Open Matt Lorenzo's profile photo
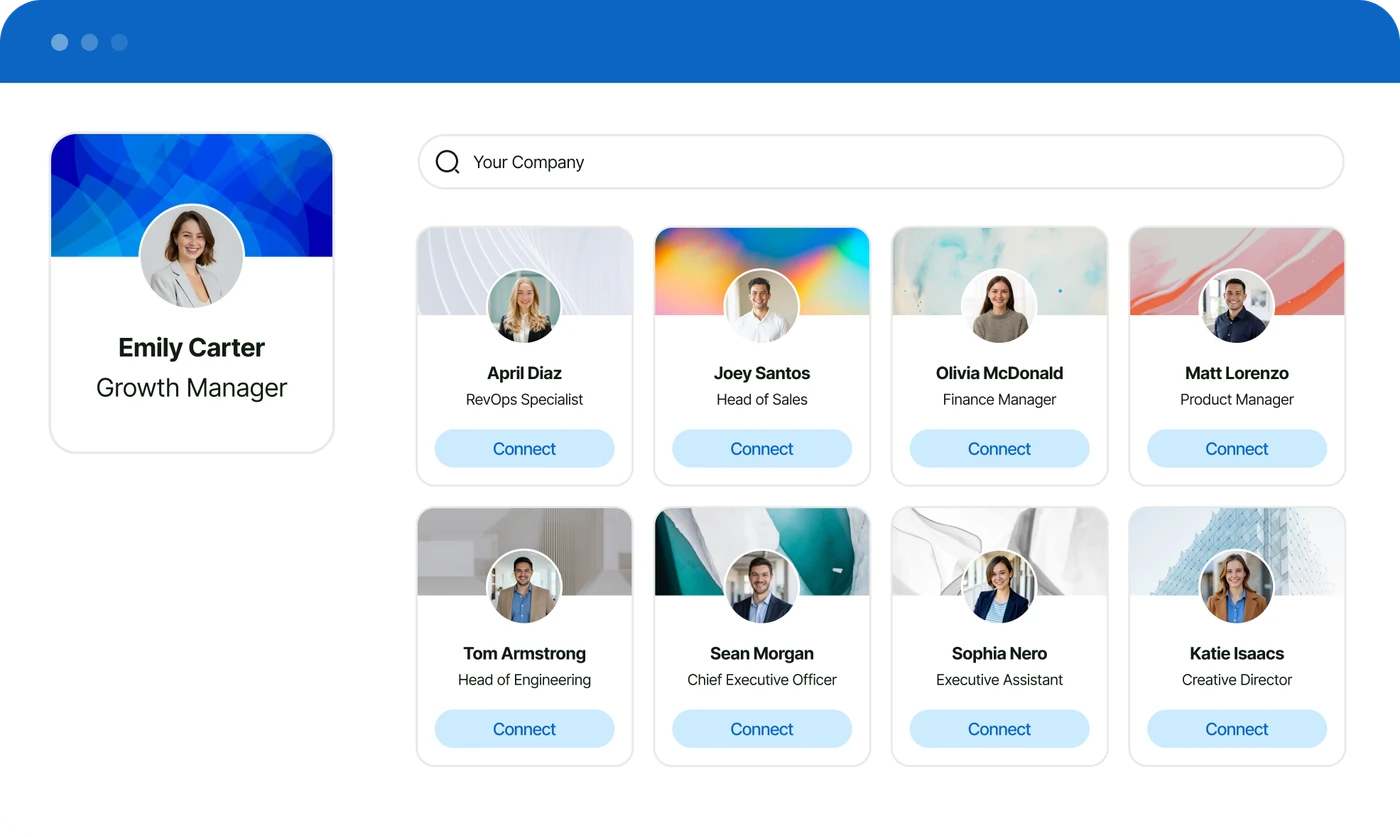 (1237, 307)
